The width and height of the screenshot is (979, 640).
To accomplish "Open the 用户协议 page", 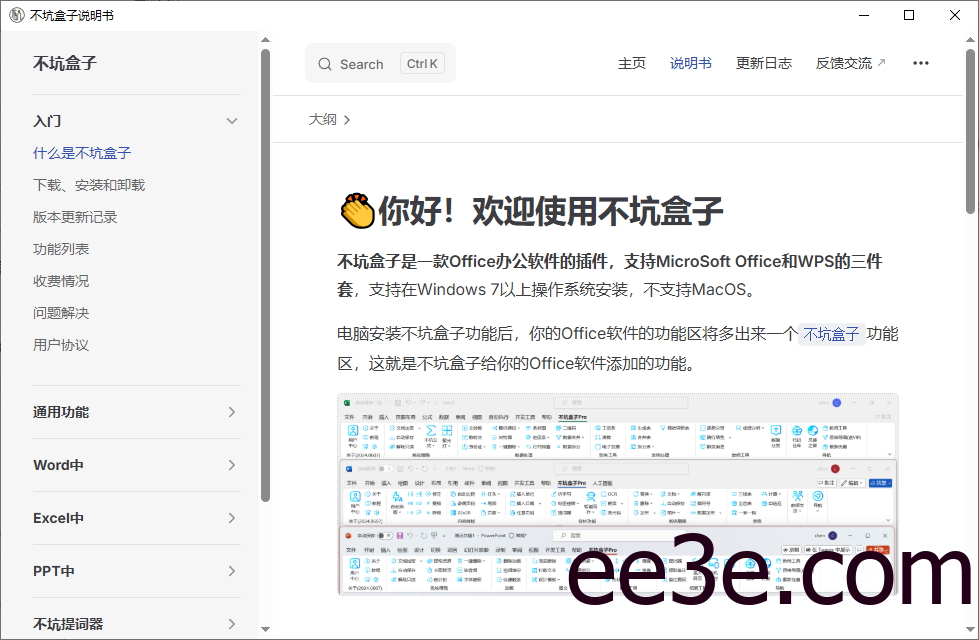I will click(63, 344).
